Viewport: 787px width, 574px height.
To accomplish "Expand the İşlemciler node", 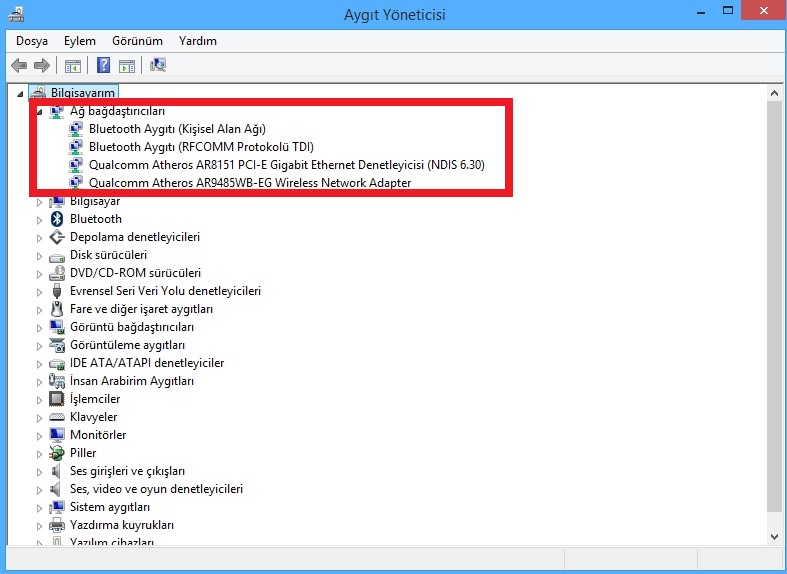I will 39,400.
